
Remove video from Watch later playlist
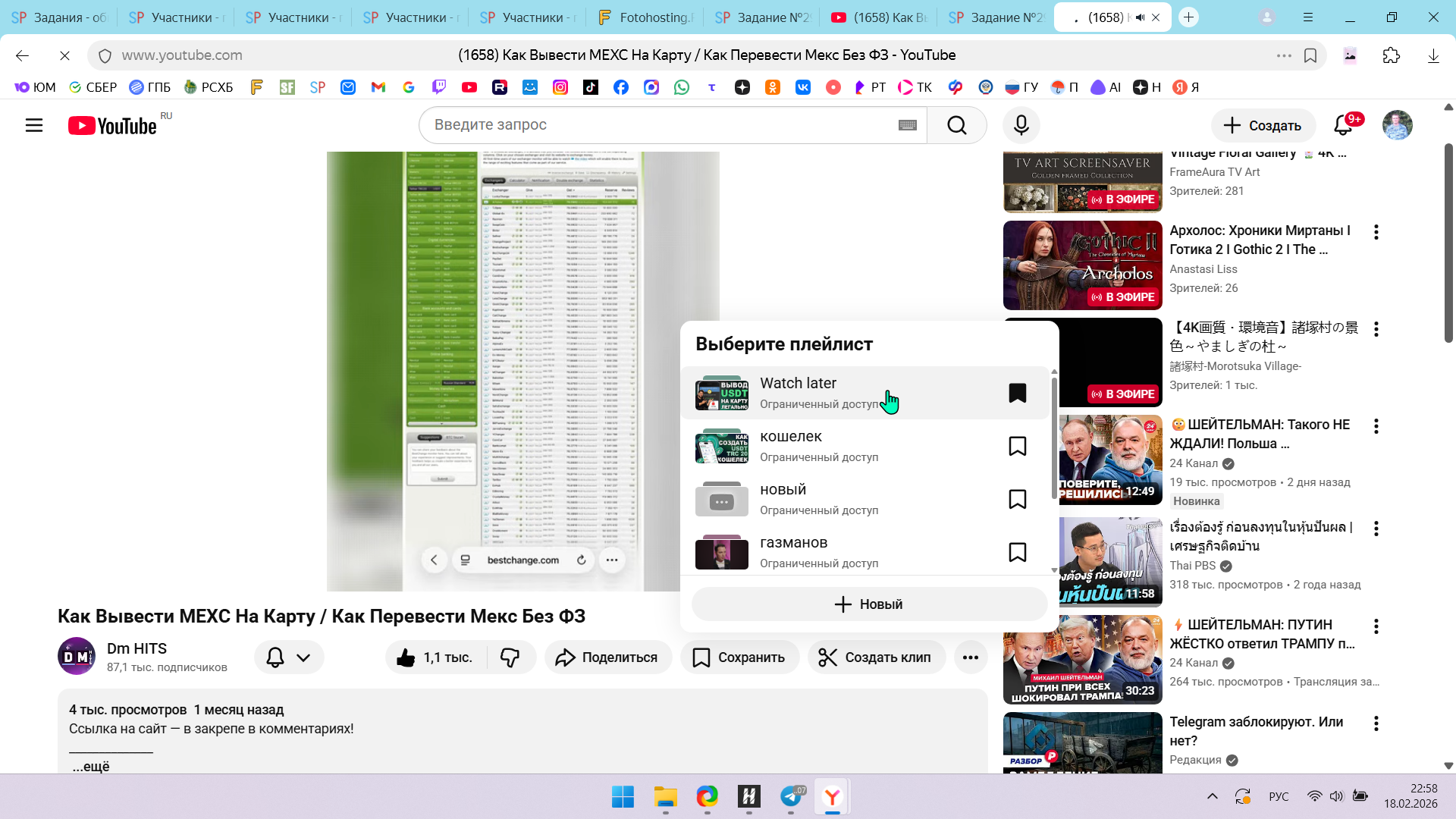click(x=1017, y=393)
